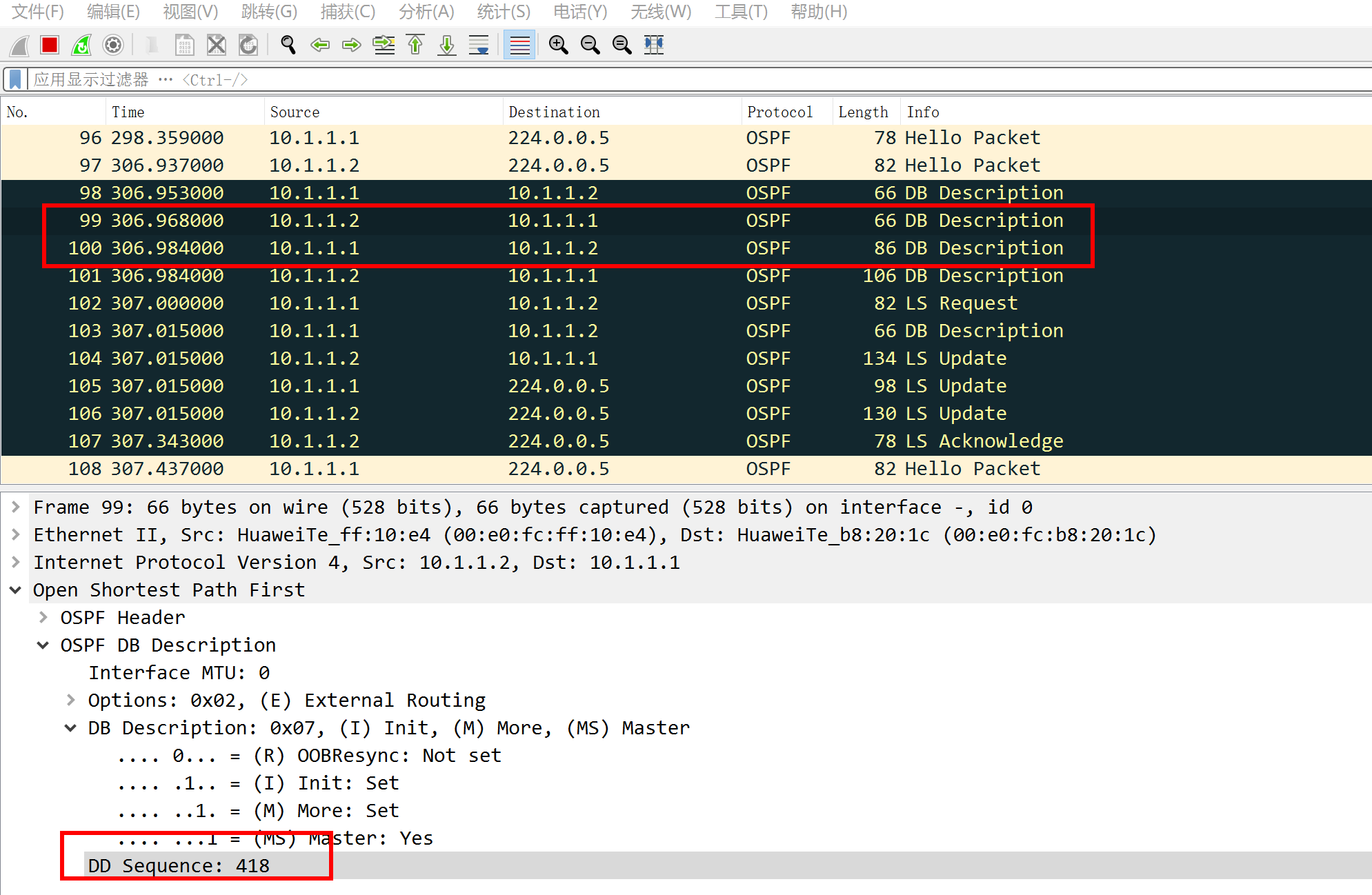Expand the Ethernet II details row
The height and width of the screenshot is (895, 1372).
pos(16,534)
